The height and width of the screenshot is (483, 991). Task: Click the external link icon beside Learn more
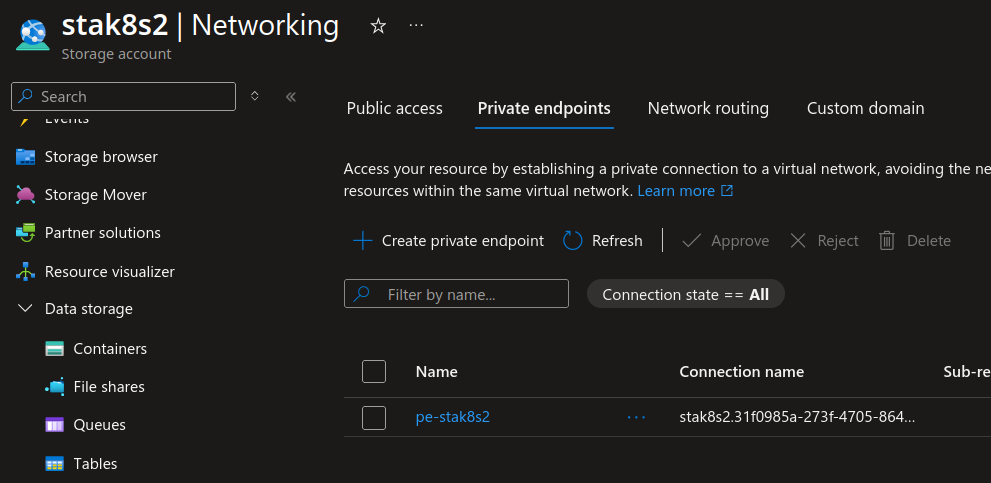point(727,191)
